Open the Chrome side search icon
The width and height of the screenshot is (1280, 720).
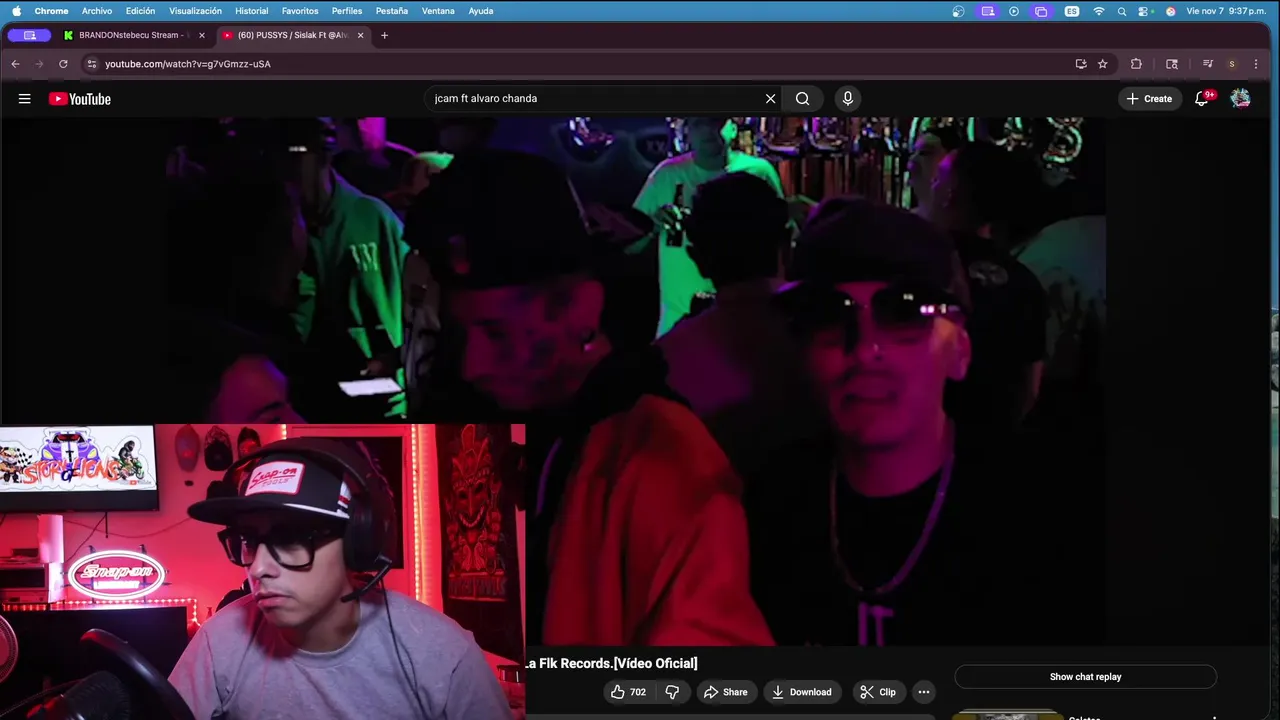click(x=1172, y=64)
